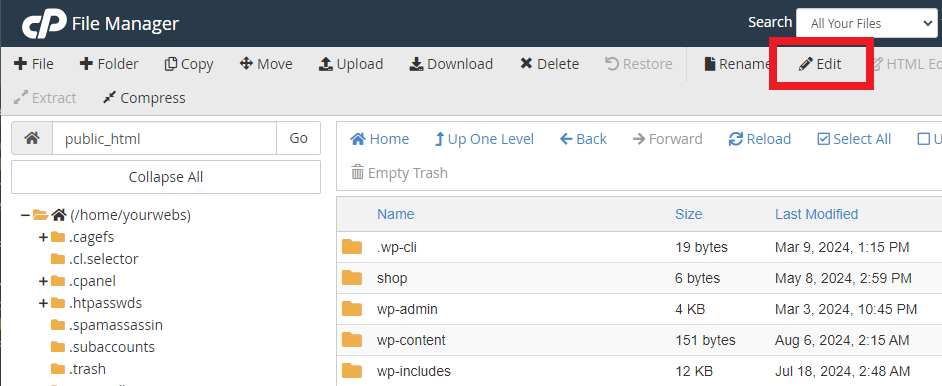Open the HTML Editor button
The width and height of the screenshot is (942, 386).
(906, 64)
